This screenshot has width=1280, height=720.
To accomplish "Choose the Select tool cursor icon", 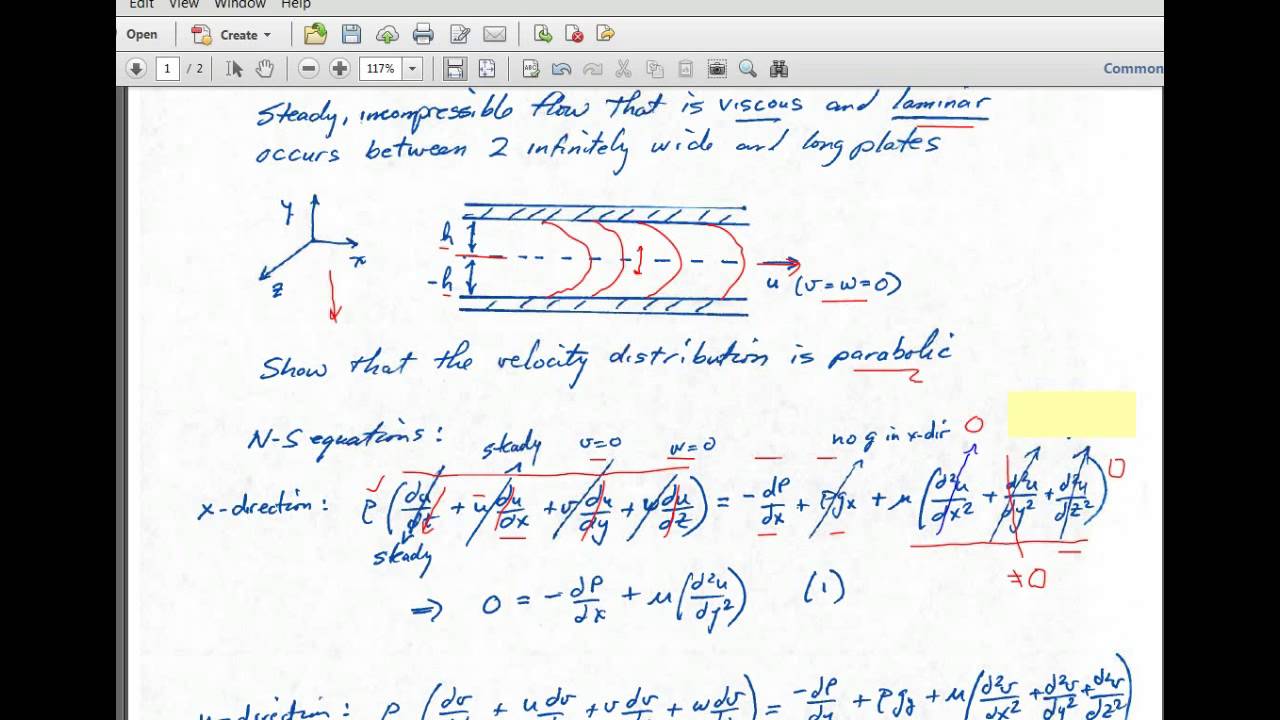I will (x=235, y=69).
